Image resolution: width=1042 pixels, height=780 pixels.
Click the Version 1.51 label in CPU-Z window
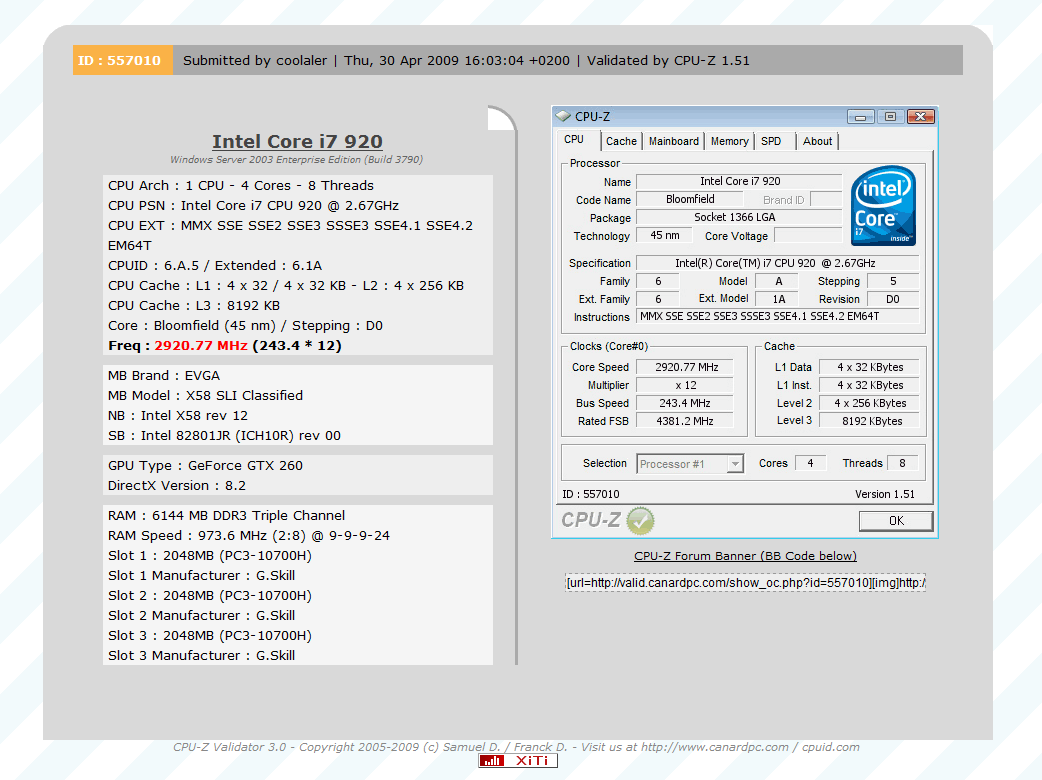885,494
